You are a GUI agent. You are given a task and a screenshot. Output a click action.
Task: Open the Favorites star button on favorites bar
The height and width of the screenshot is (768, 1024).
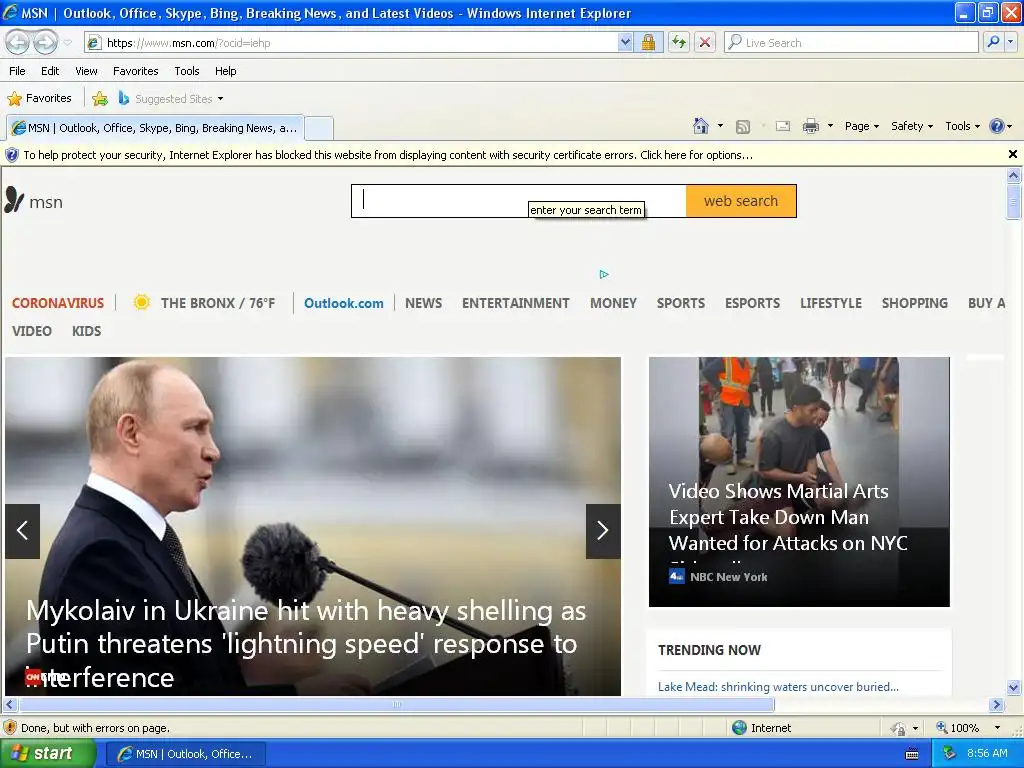39,99
